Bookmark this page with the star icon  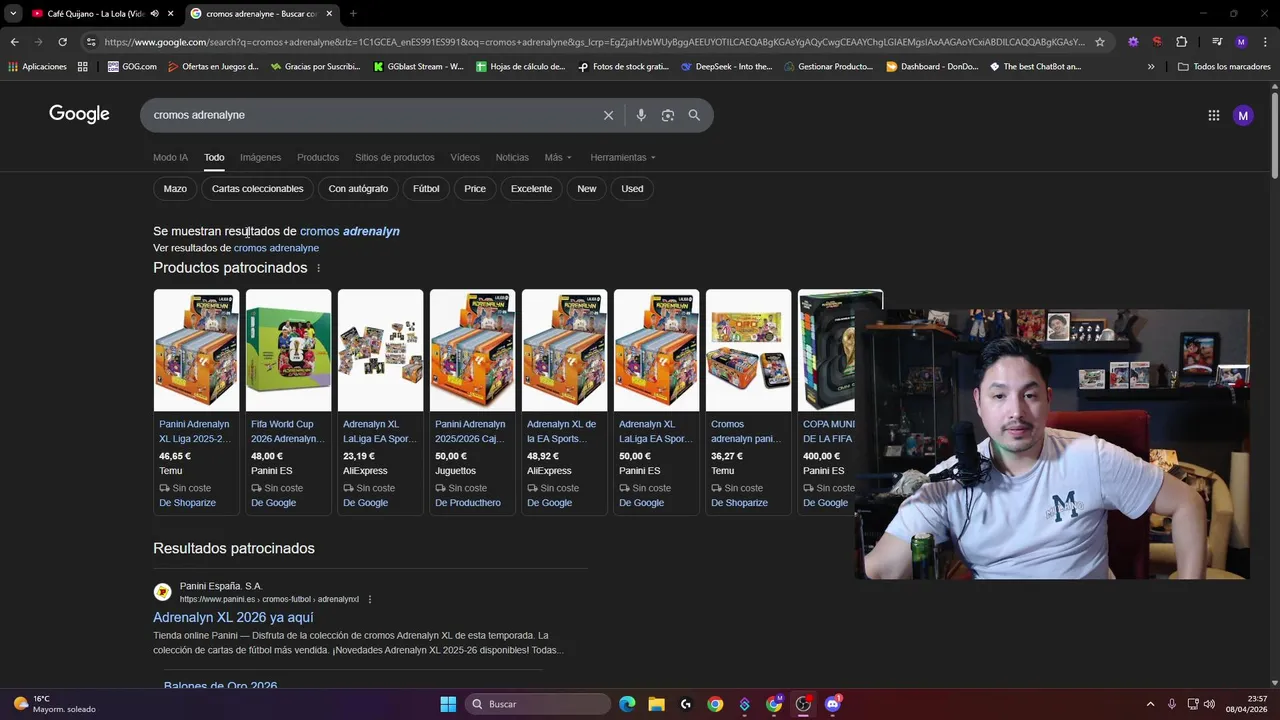[x=1100, y=42]
